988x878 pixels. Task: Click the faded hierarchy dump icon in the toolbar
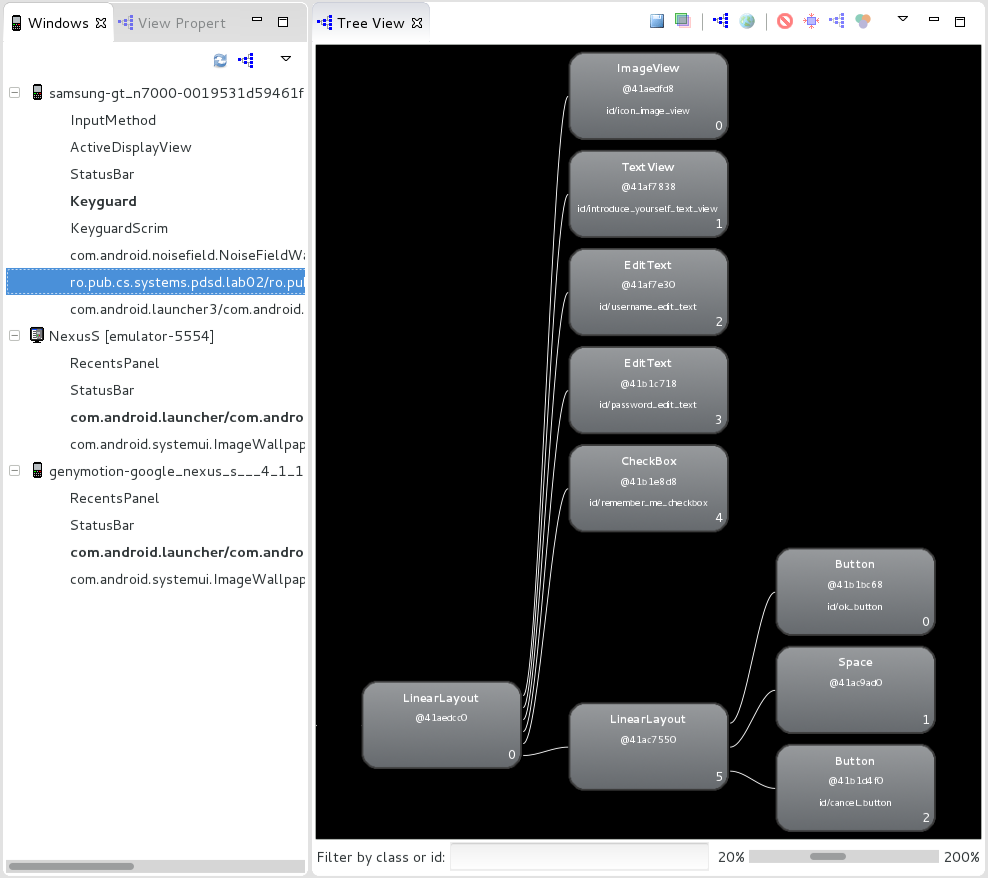click(837, 21)
